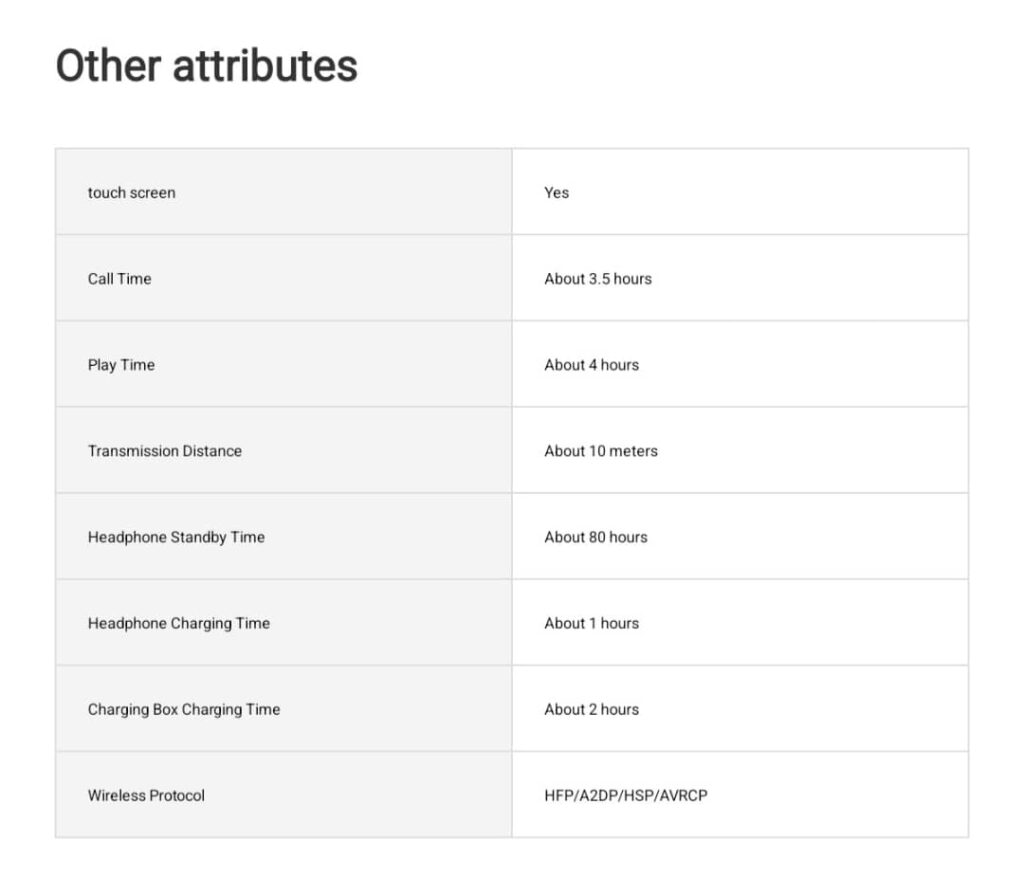This screenshot has height=876, width=1024.
Task: Click the word Other in heading
Action: pyautogui.click(x=108, y=65)
